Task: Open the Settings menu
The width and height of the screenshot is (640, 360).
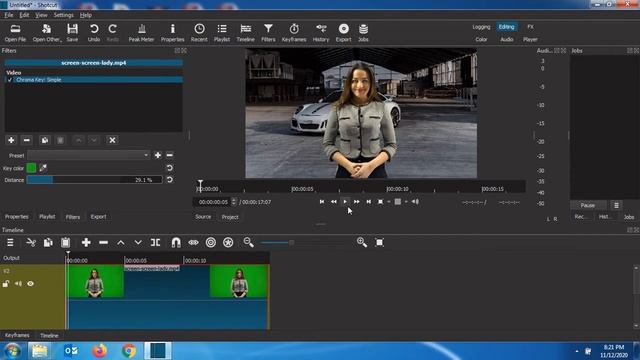Action: pyautogui.click(x=63, y=15)
